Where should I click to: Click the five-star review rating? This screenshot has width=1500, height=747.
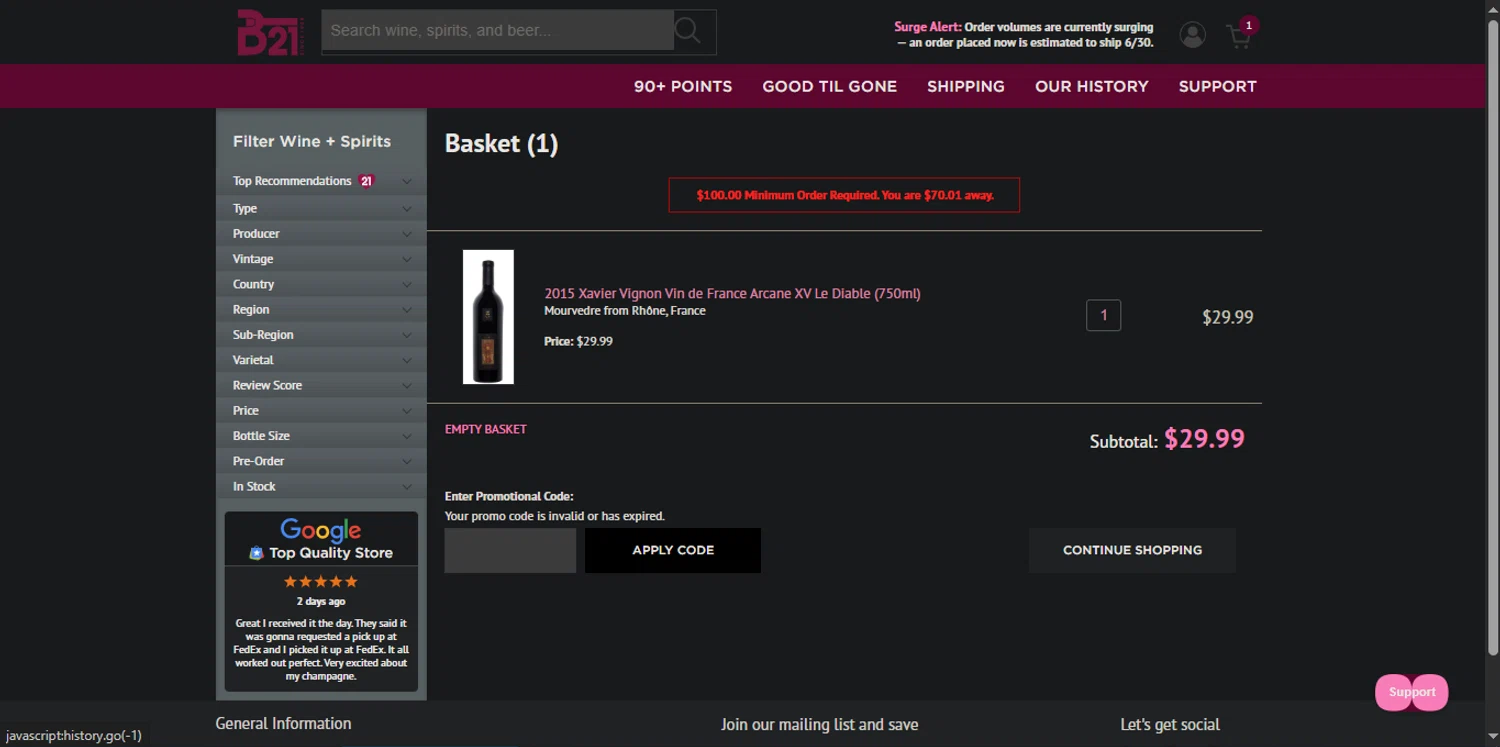(321, 582)
